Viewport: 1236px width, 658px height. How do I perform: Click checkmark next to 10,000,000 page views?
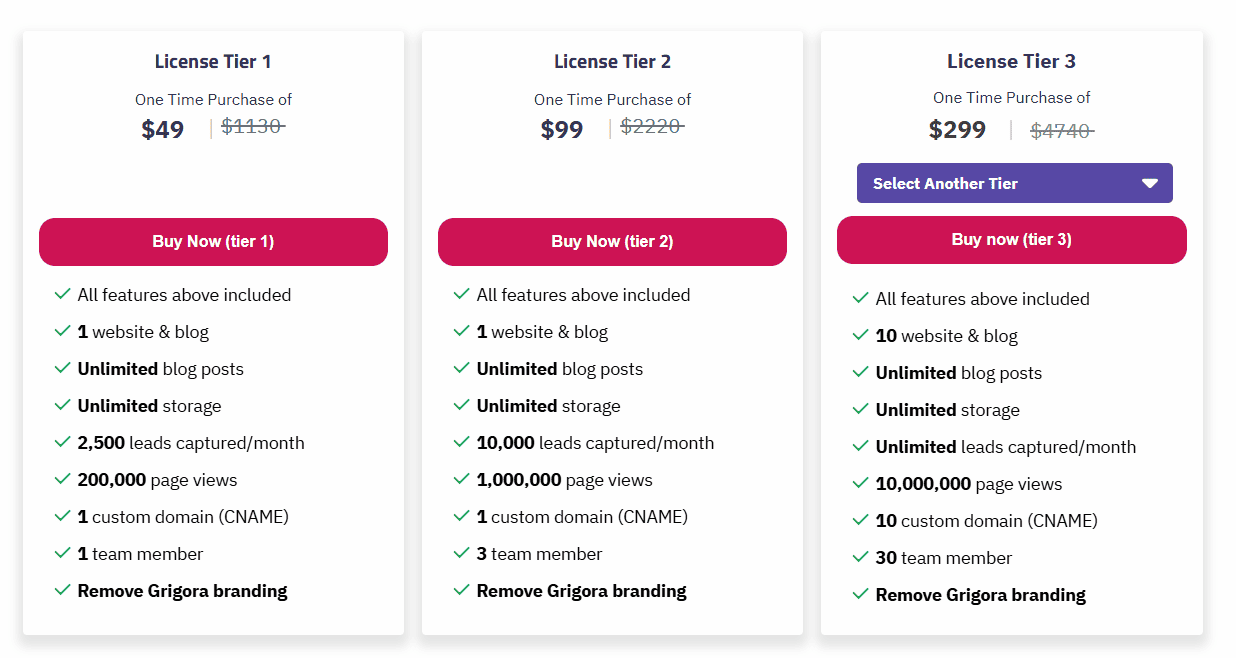click(861, 483)
